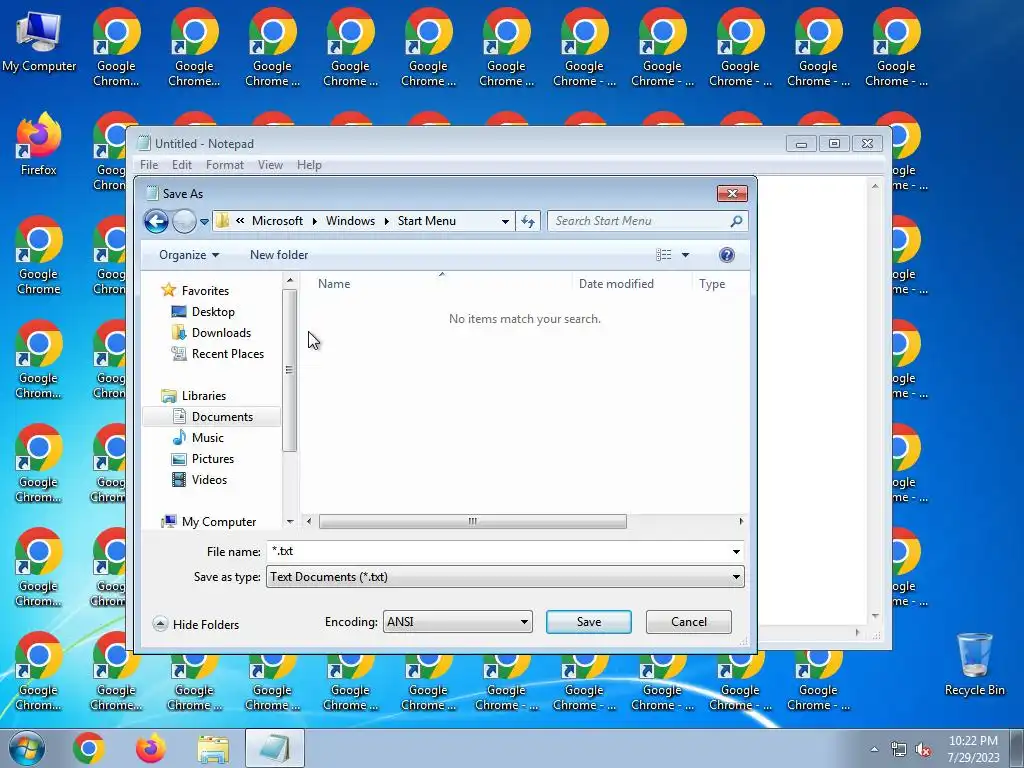This screenshot has width=1024, height=768.
Task: Click the horizontal scrollbar thumb in file list
Action: [472, 521]
